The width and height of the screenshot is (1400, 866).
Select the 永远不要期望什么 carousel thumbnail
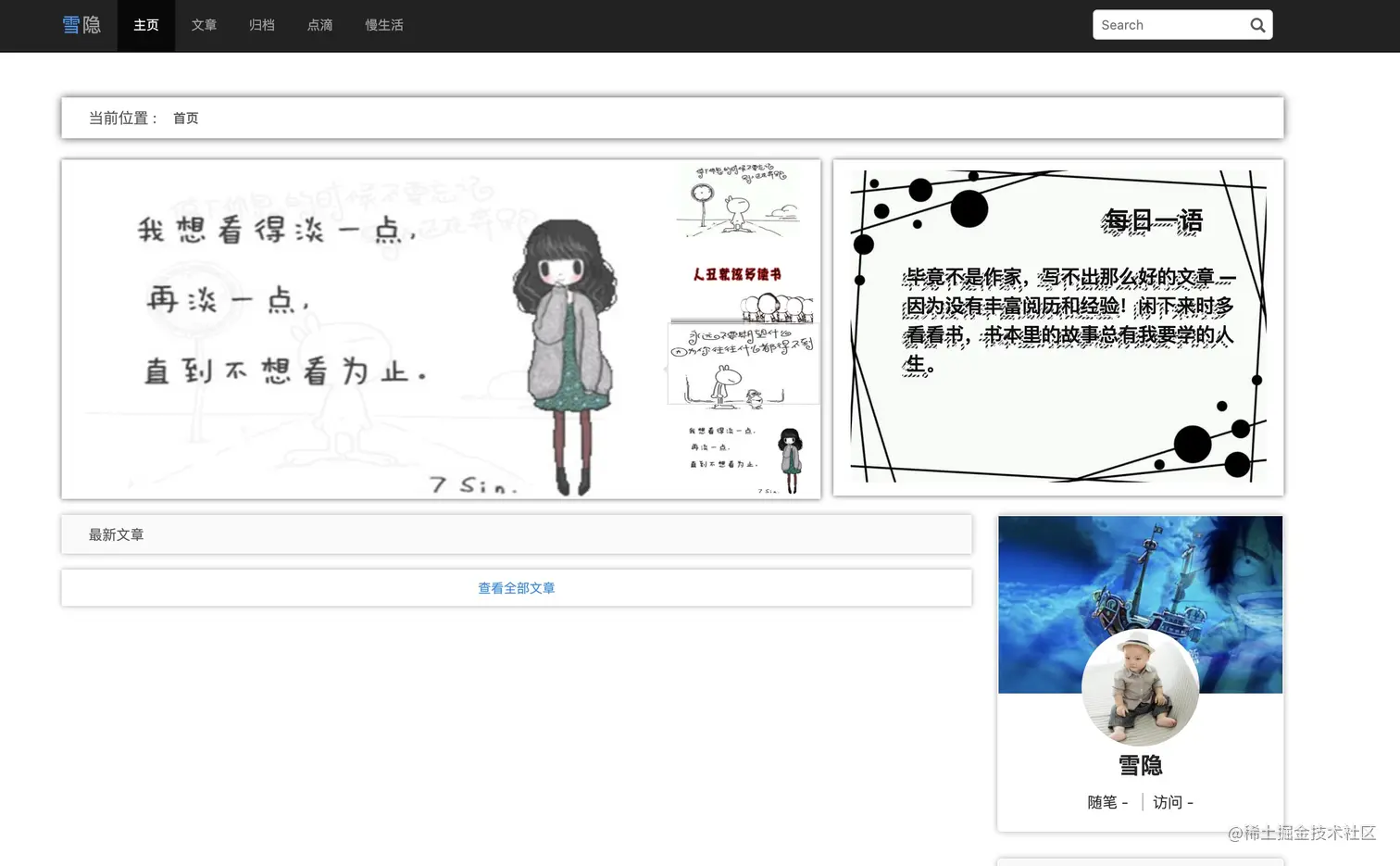(742, 361)
